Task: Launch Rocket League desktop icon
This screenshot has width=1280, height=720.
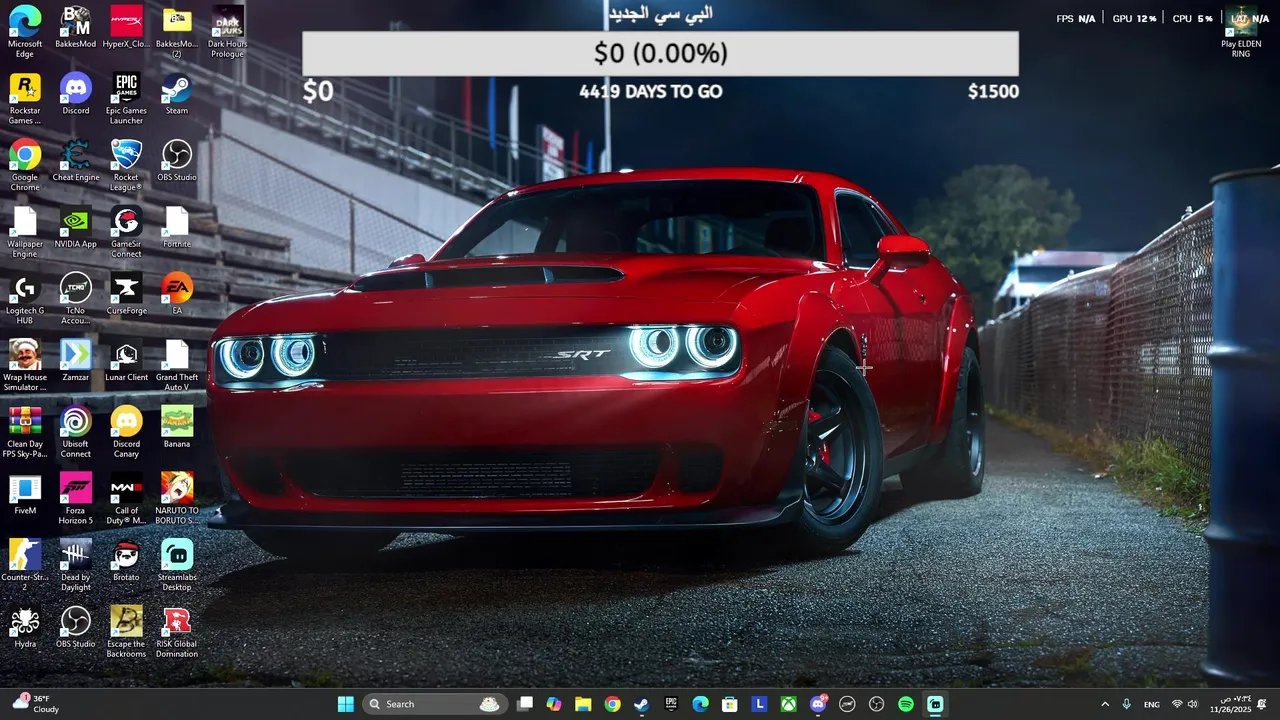Action: [x=126, y=165]
